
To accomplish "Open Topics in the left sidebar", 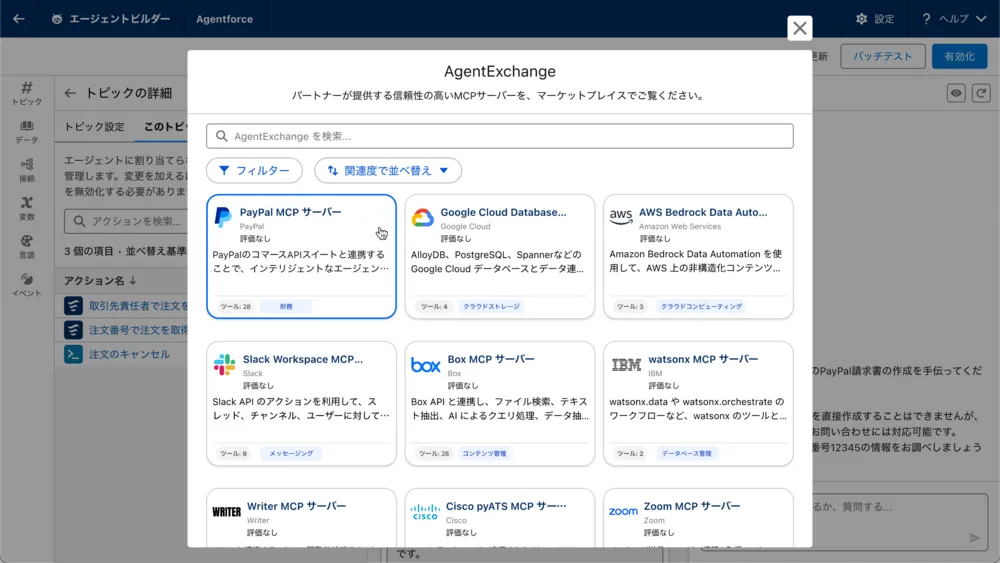I will (x=26, y=93).
